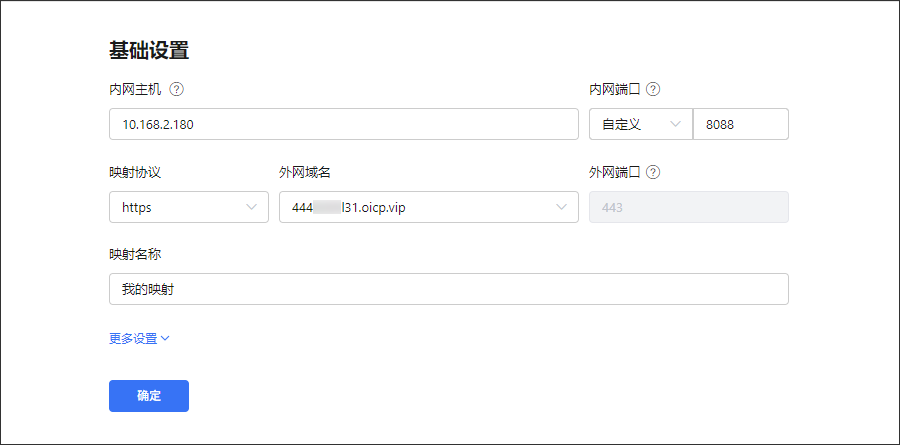Click the help icon beside 内网主机

point(177,89)
